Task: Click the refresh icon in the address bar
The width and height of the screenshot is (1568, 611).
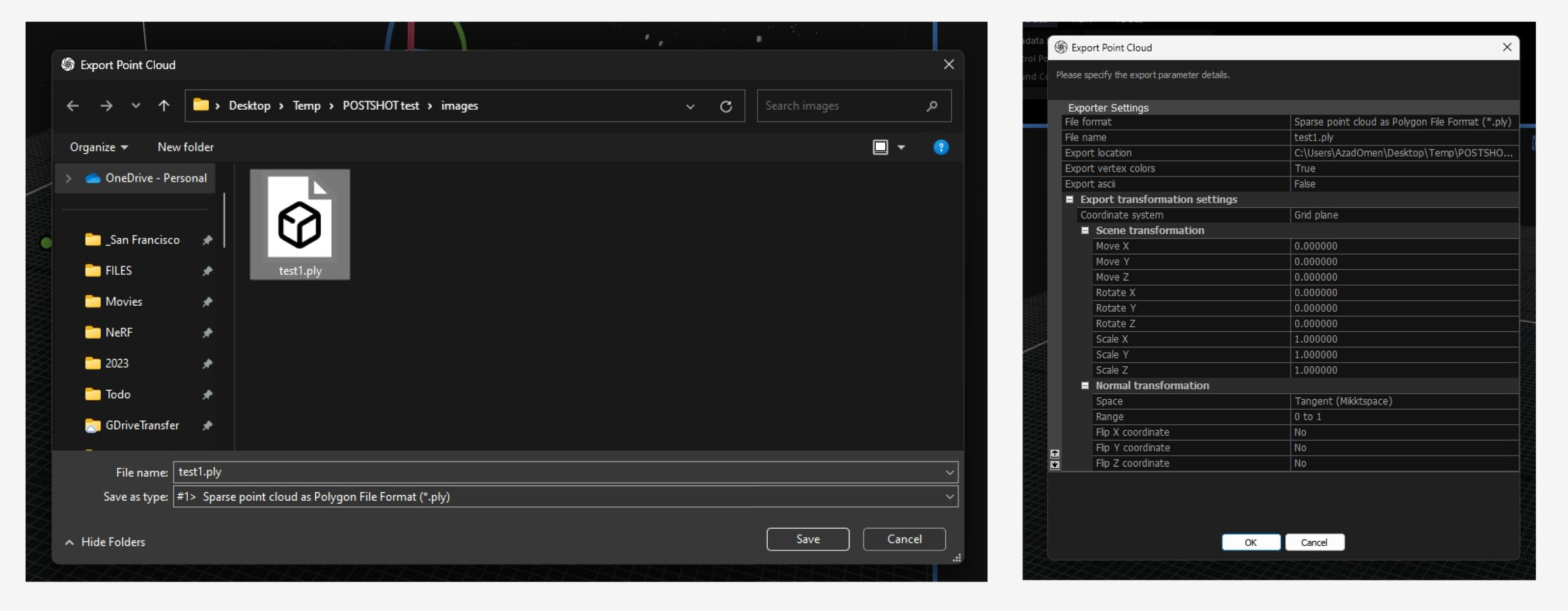Action: click(x=727, y=106)
